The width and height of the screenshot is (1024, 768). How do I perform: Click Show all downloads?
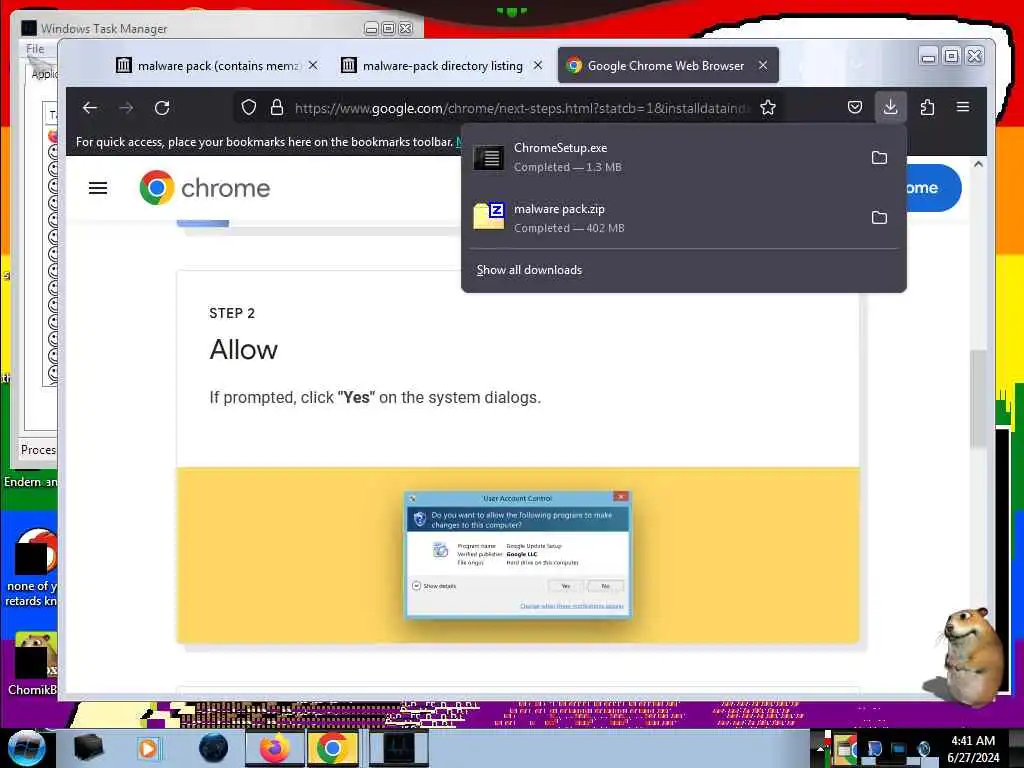(x=529, y=270)
